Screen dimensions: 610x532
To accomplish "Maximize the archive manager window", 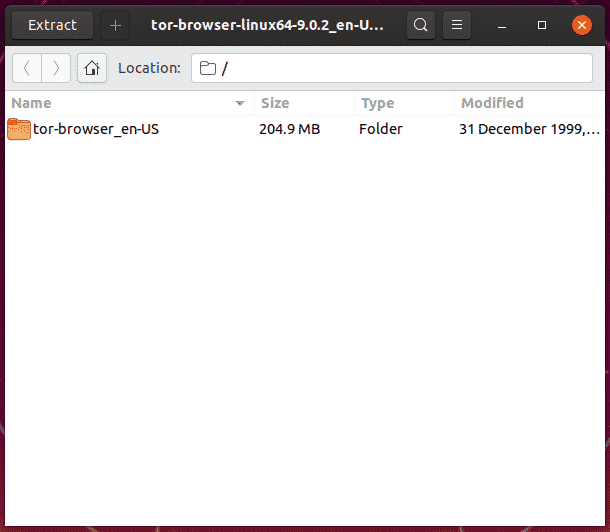I will [x=542, y=25].
